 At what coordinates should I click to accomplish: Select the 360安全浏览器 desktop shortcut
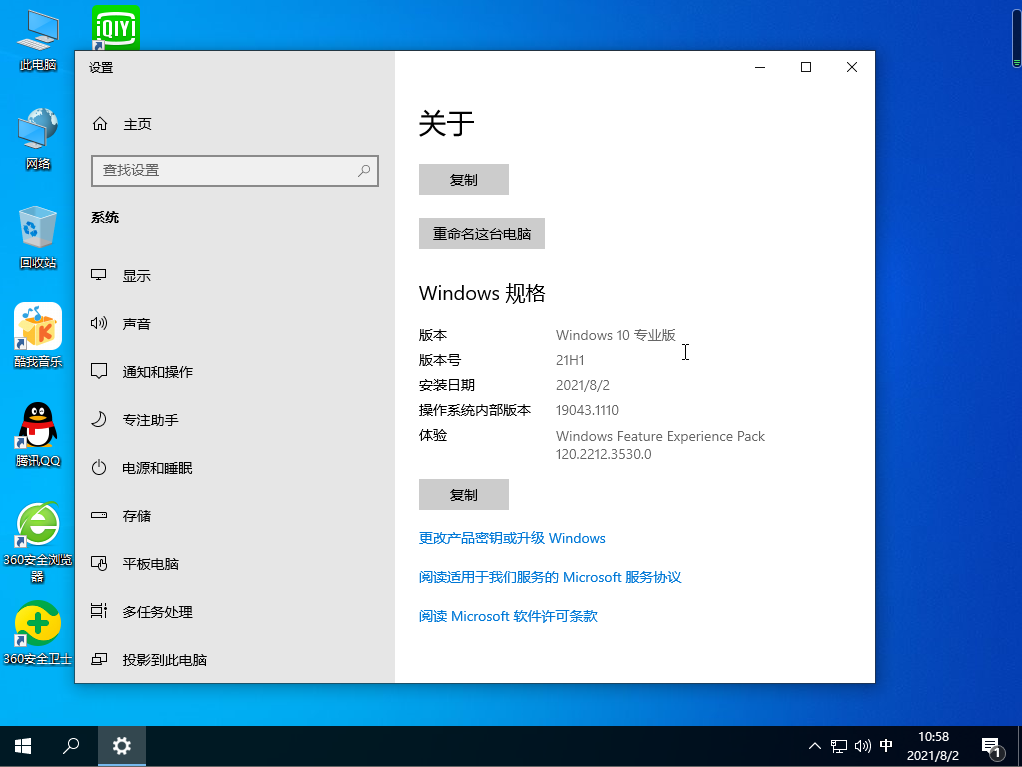pos(38,542)
